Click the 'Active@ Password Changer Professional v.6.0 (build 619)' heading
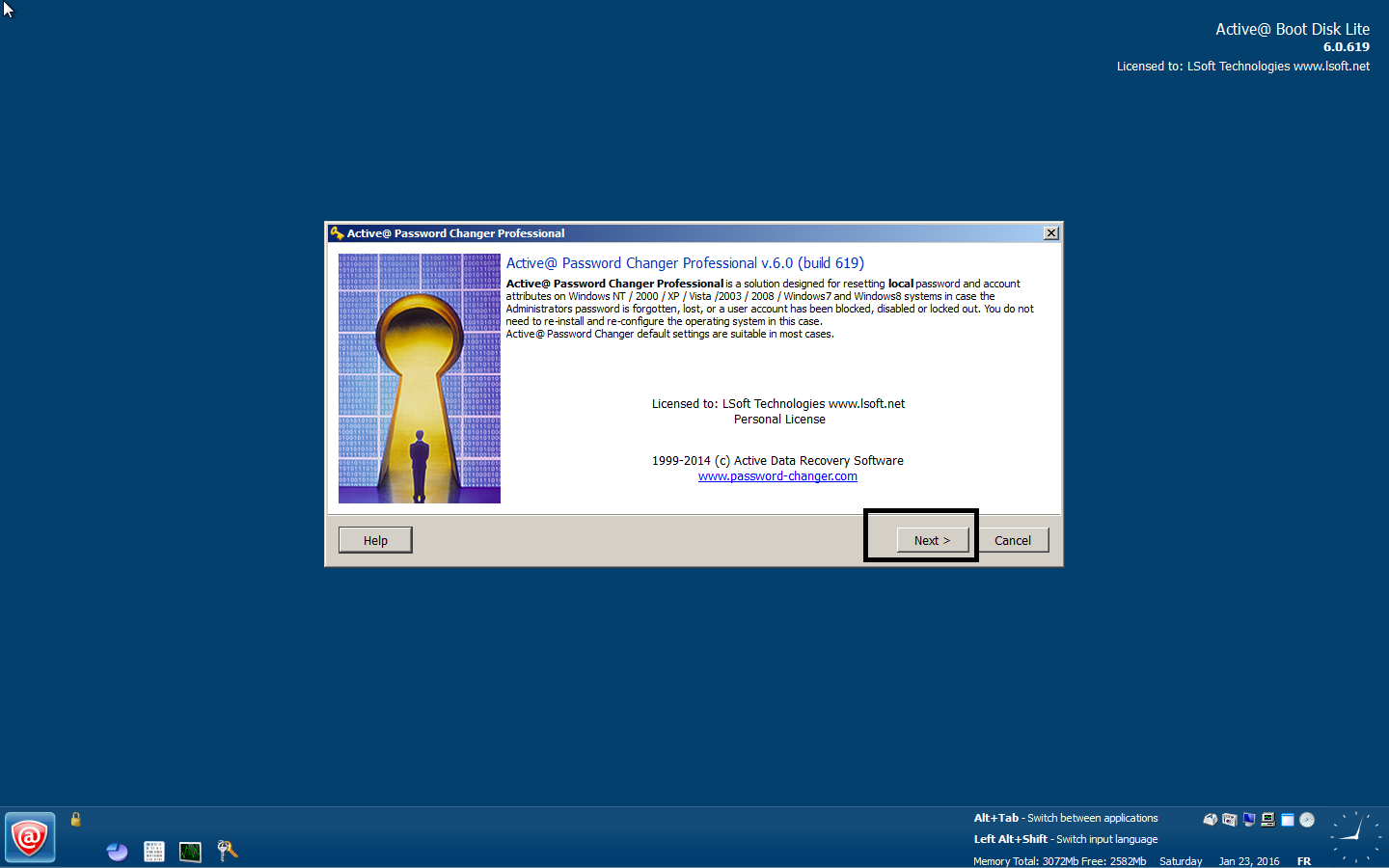The image size is (1389, 868). (685, 263)
